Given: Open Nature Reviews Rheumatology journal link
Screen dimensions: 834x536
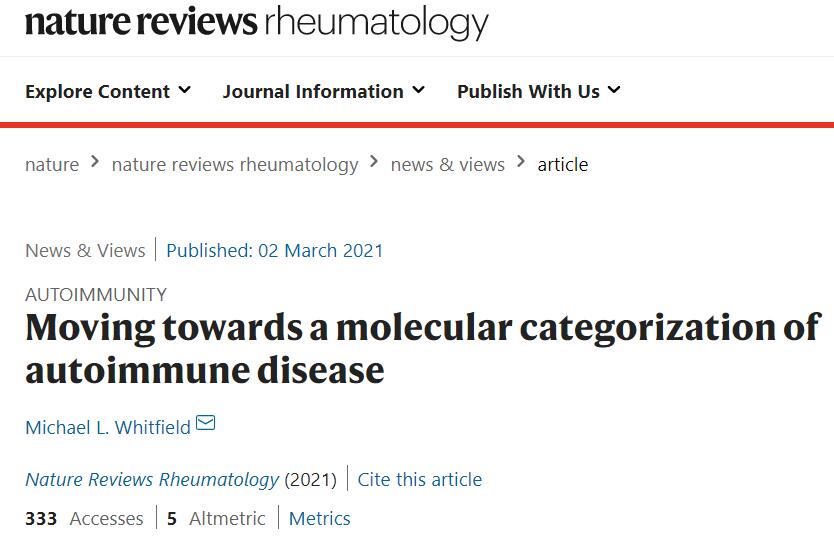Looking at the screenshot, I should [152, 480].
